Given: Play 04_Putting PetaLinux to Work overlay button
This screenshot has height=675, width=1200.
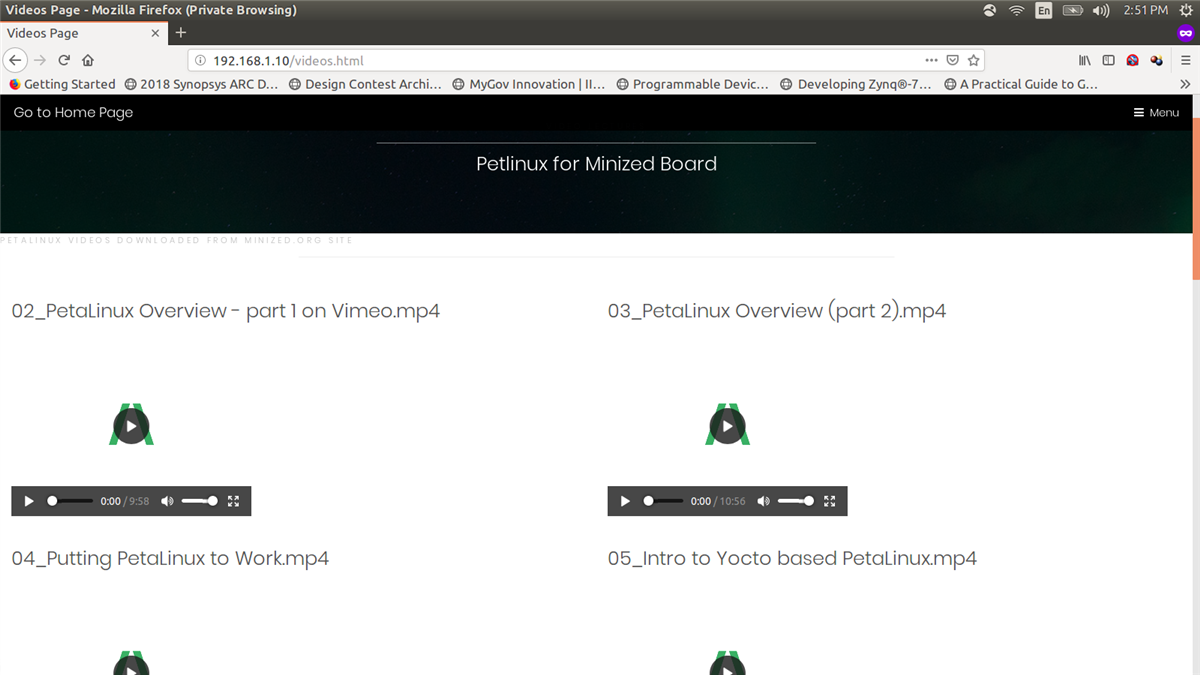Looking at the screenshot, I should click(131, 665).
